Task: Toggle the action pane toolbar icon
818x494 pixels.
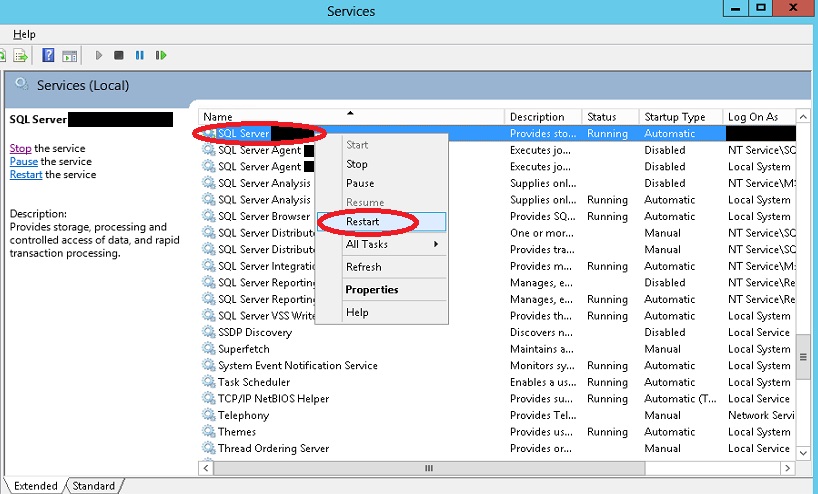Action: click(69, 56)
